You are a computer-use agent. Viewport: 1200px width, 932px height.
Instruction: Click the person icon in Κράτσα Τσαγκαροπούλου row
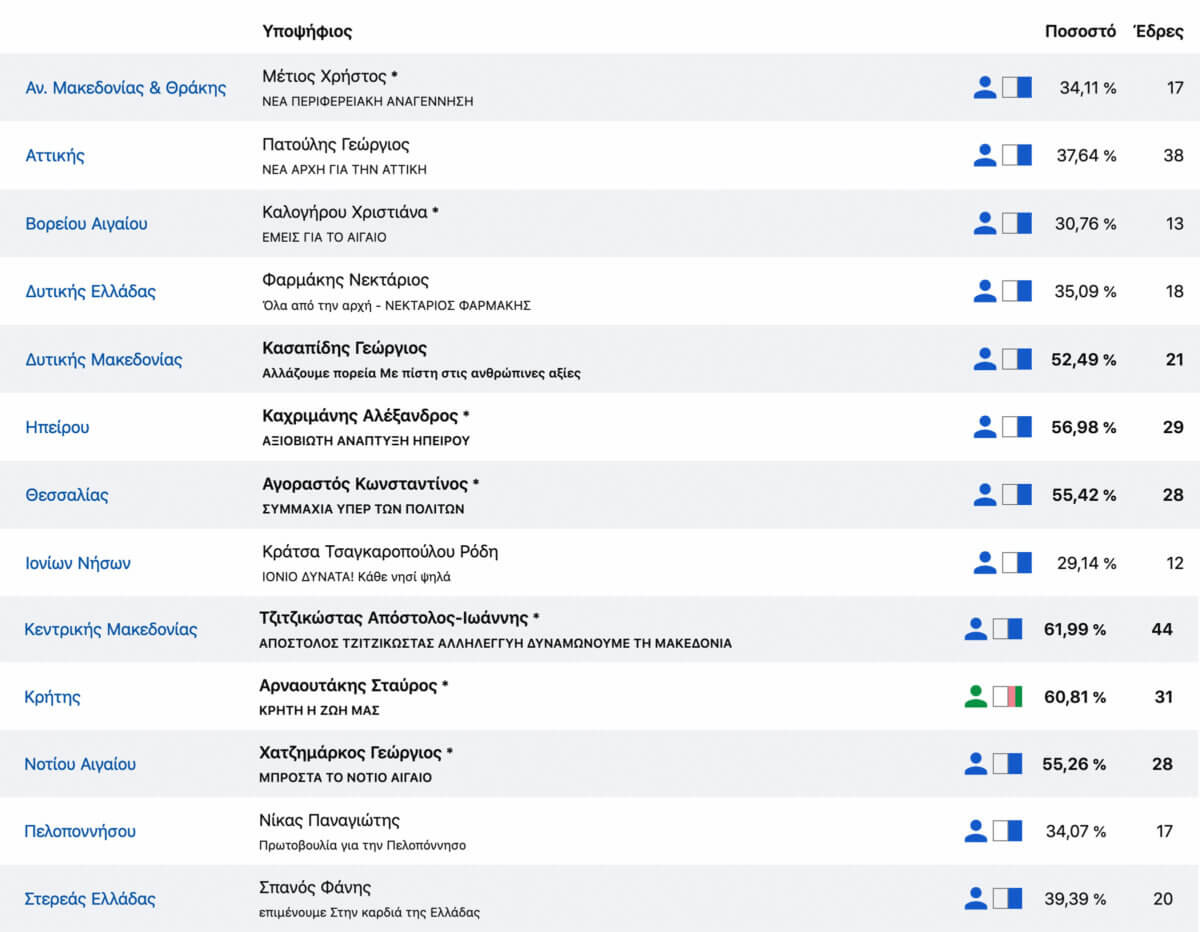985,563
